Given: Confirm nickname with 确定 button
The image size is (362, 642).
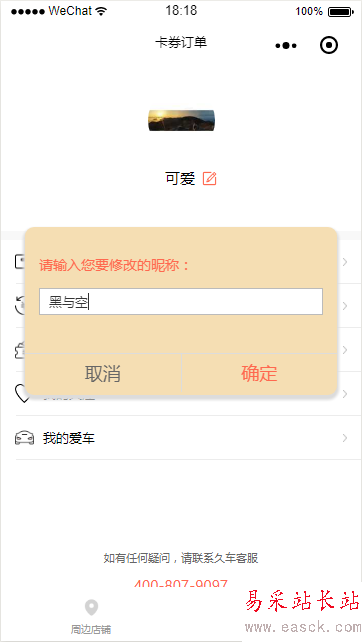Looking at the screenshot, I should coord(259,374).
